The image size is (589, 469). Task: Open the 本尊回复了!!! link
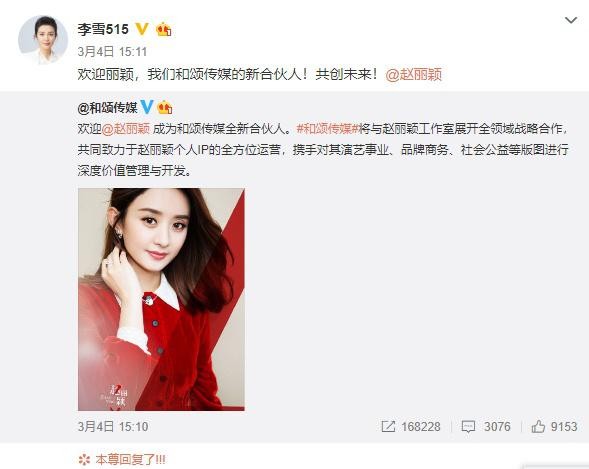click(130, 459)
